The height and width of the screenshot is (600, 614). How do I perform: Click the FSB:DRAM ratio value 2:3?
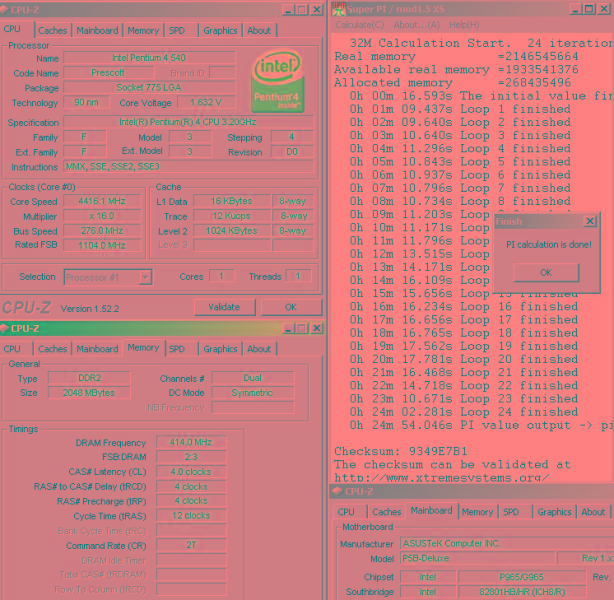(x=191, y=457)
